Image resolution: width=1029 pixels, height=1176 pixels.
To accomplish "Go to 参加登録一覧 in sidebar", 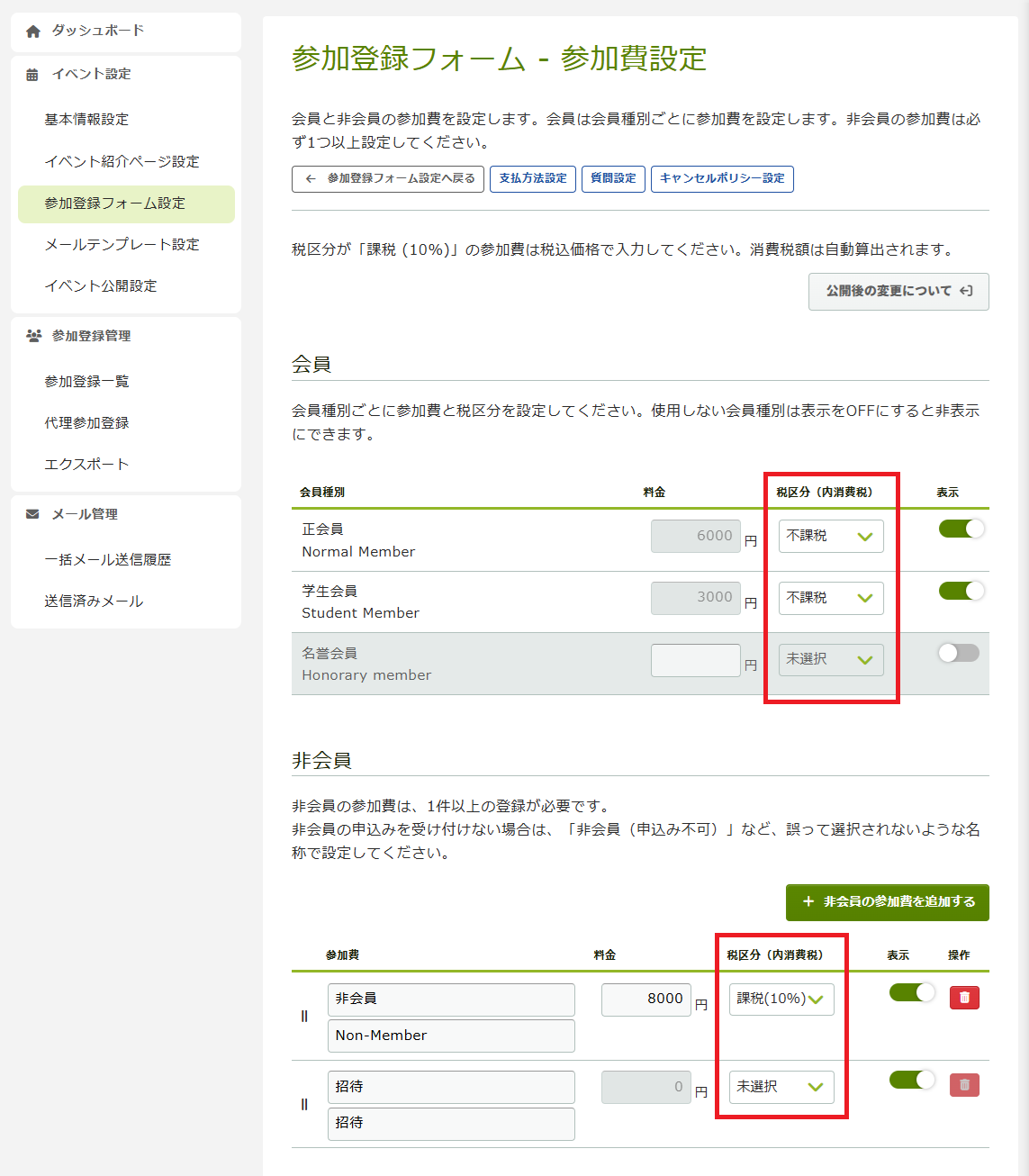I will [x=86, y=382].
